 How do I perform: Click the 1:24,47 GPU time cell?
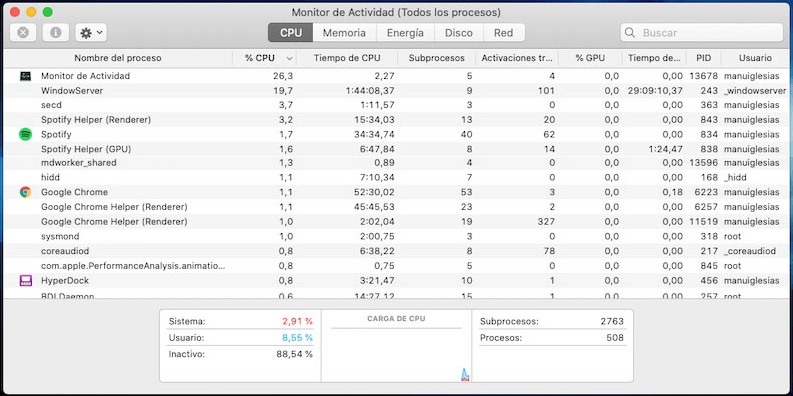coord(667,149)
